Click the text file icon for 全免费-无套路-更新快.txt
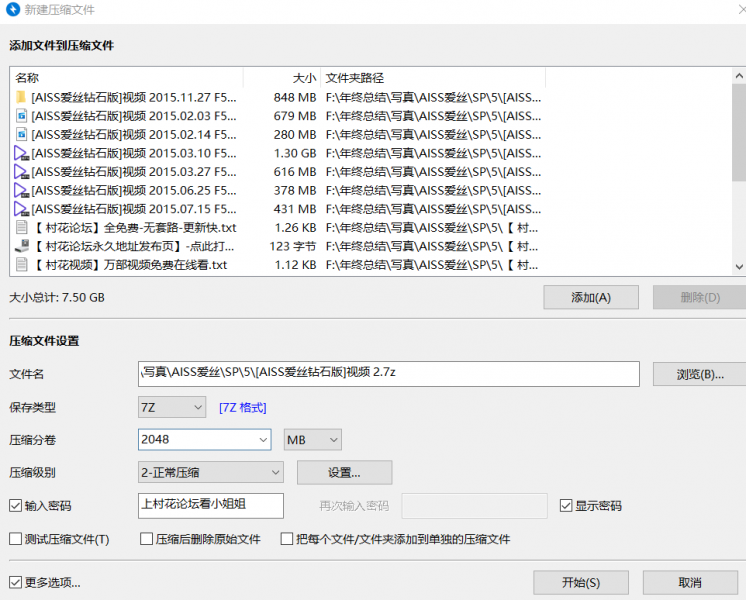746x600 pixels. coord(21,228)
